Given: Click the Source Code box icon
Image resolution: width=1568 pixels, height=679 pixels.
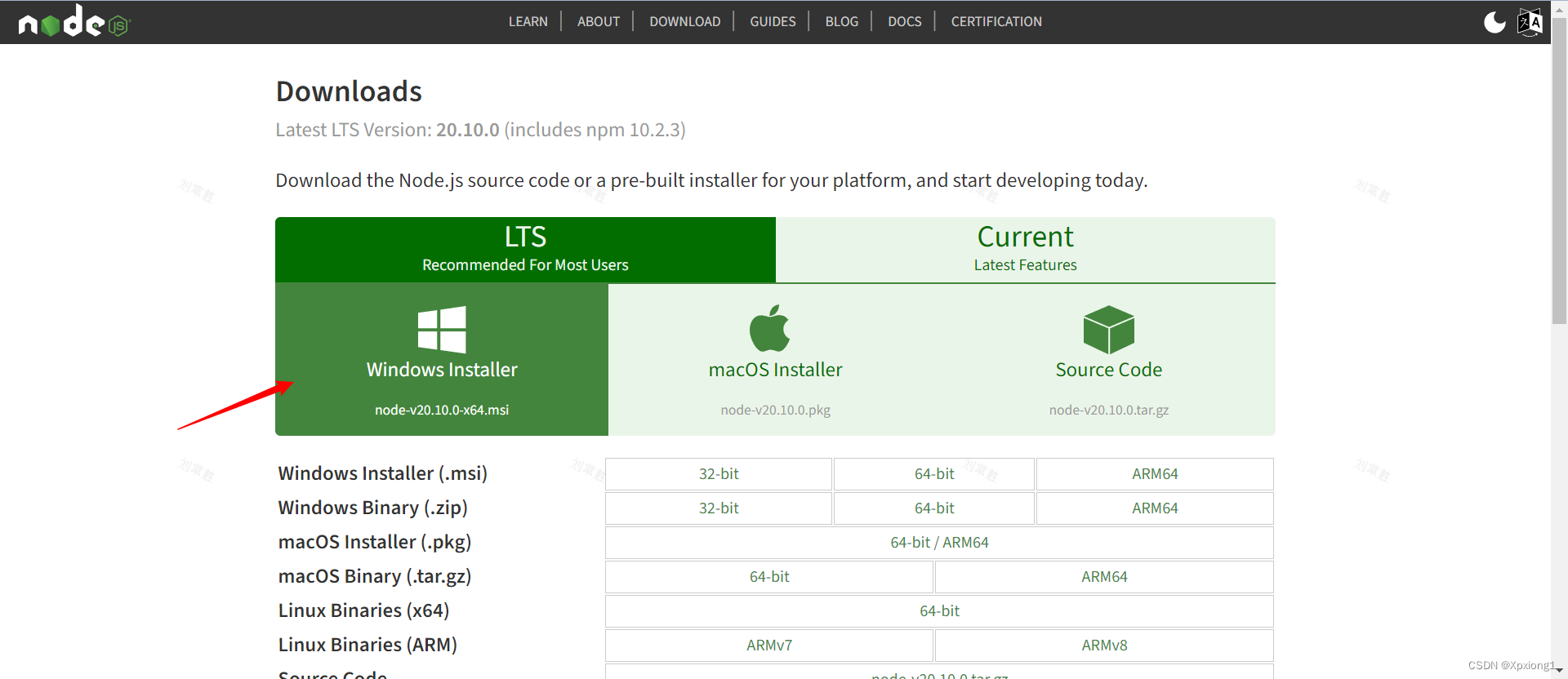Looking at the screenshot, I should [x=1108, y=330].
